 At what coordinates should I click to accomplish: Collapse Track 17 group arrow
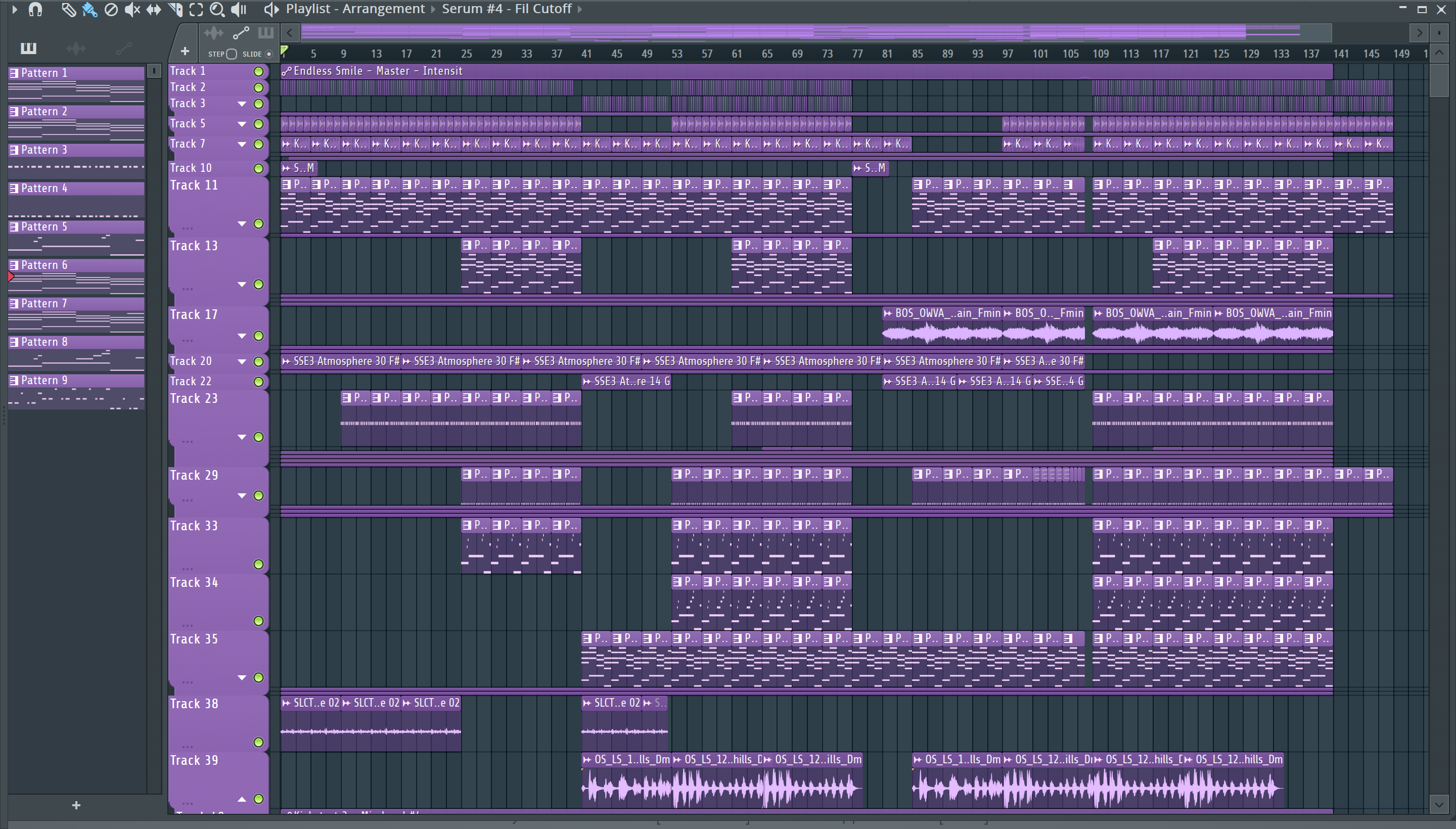[x=242, y=336]
